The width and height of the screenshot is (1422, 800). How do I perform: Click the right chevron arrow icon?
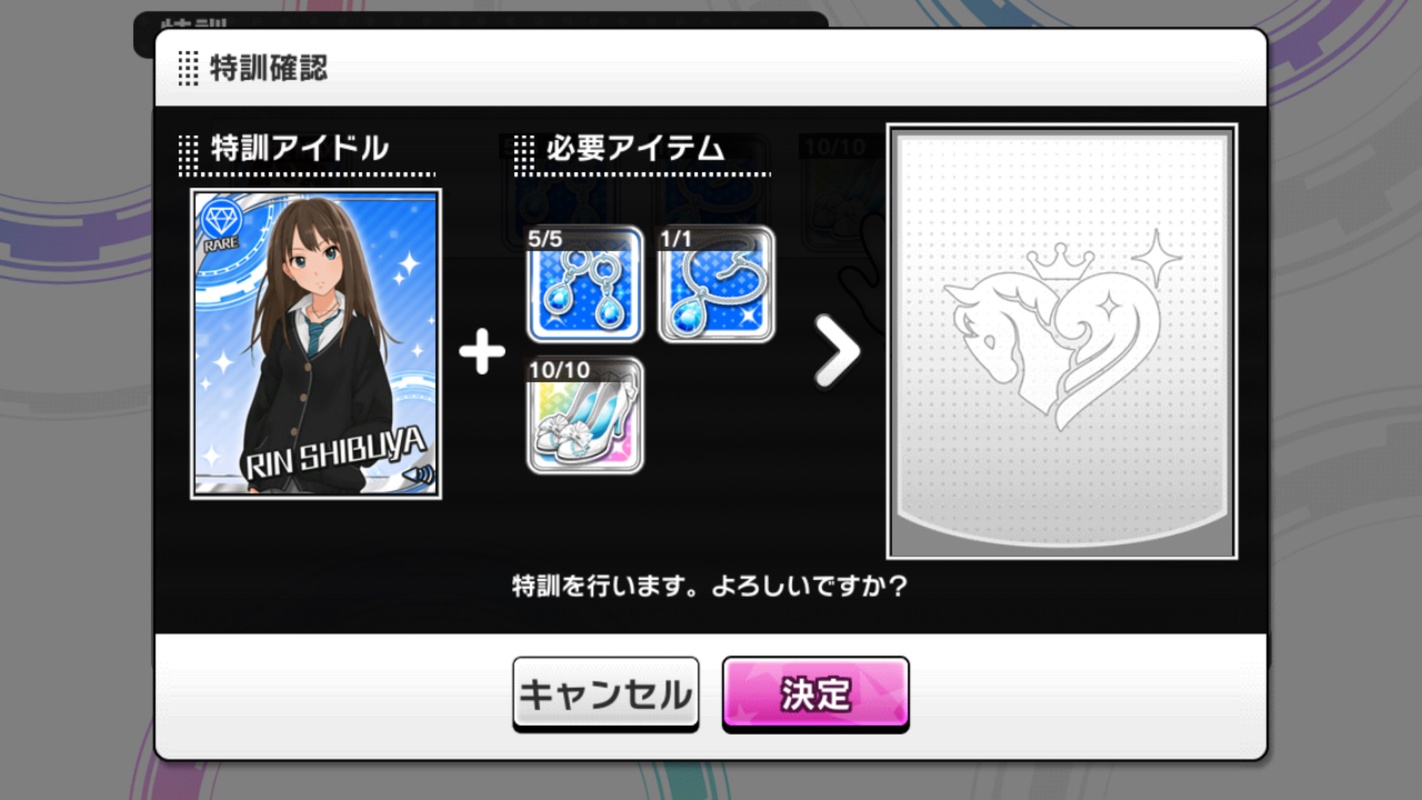pos(836,351)
